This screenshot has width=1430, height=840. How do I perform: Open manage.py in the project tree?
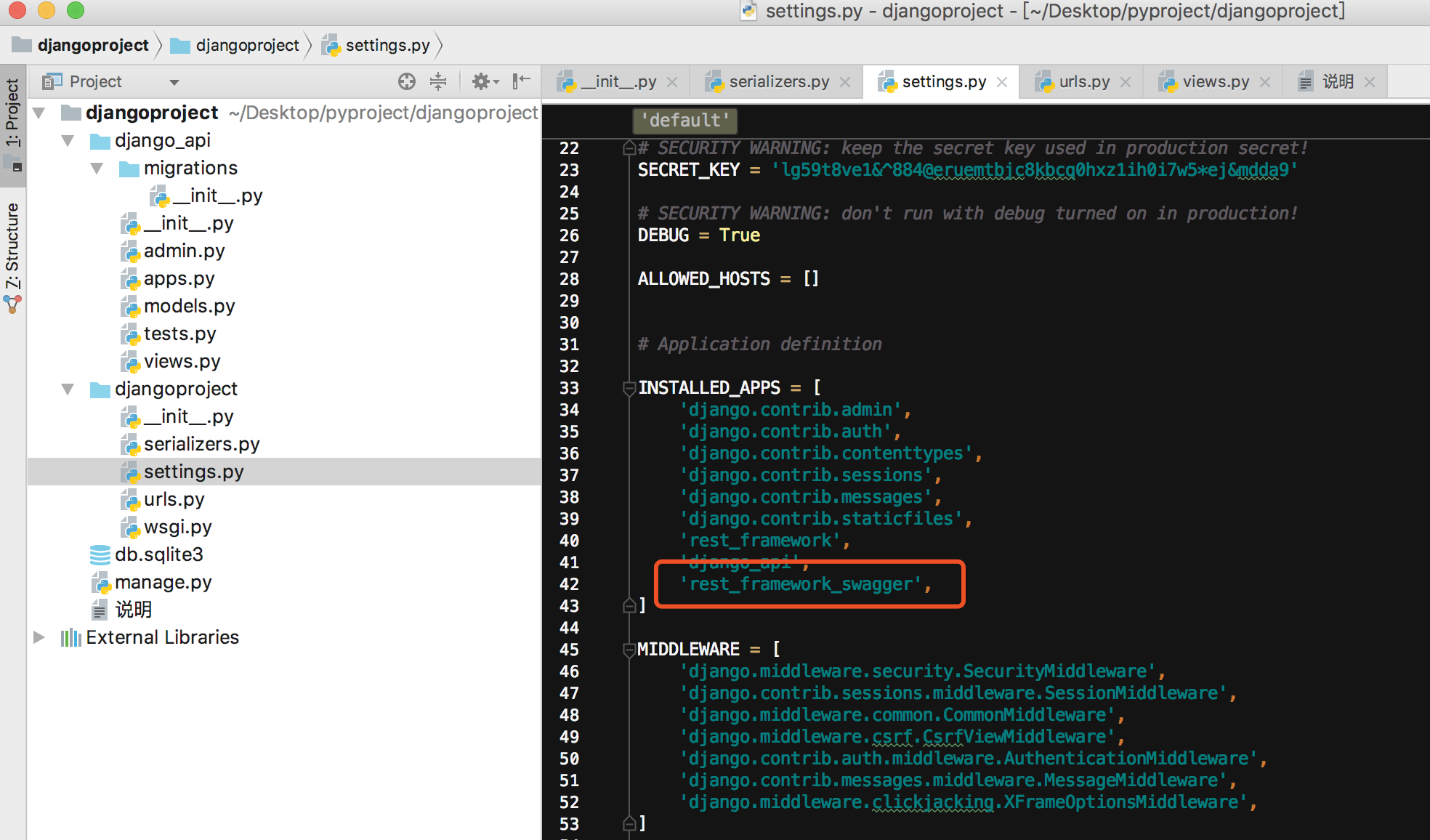pyautogui.click(x=163, y=582)
